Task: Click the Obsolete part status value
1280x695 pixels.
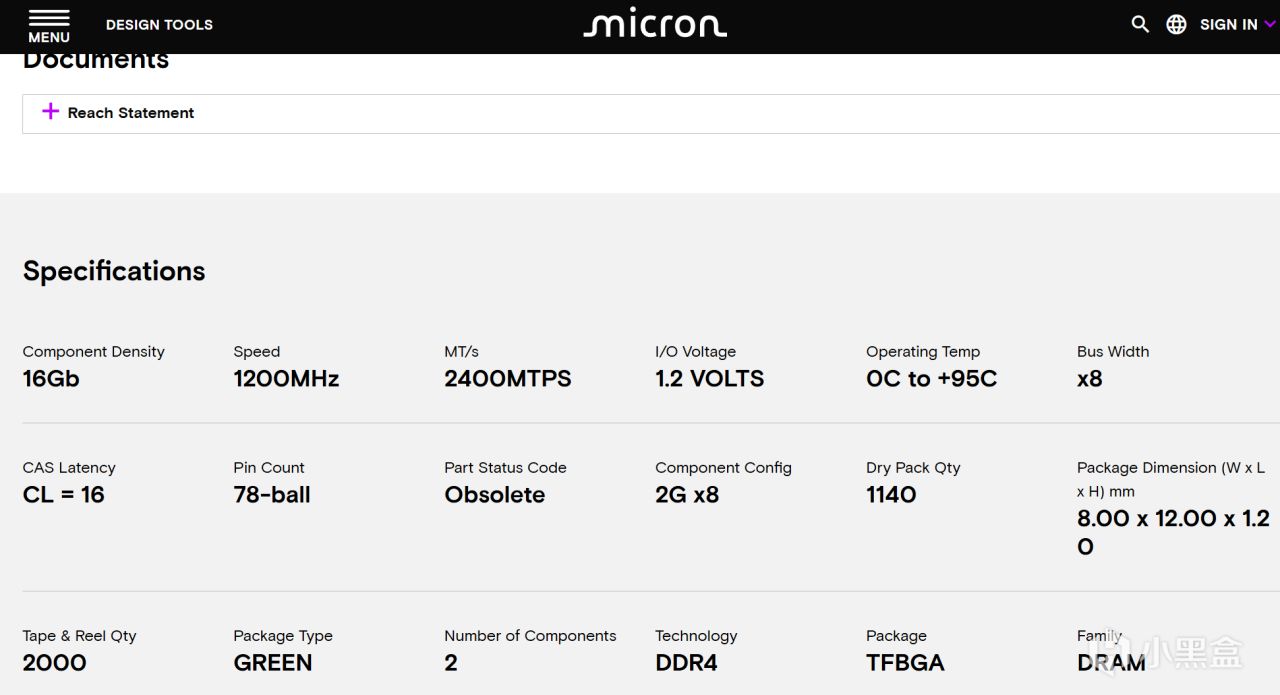Action: point(494,495)
